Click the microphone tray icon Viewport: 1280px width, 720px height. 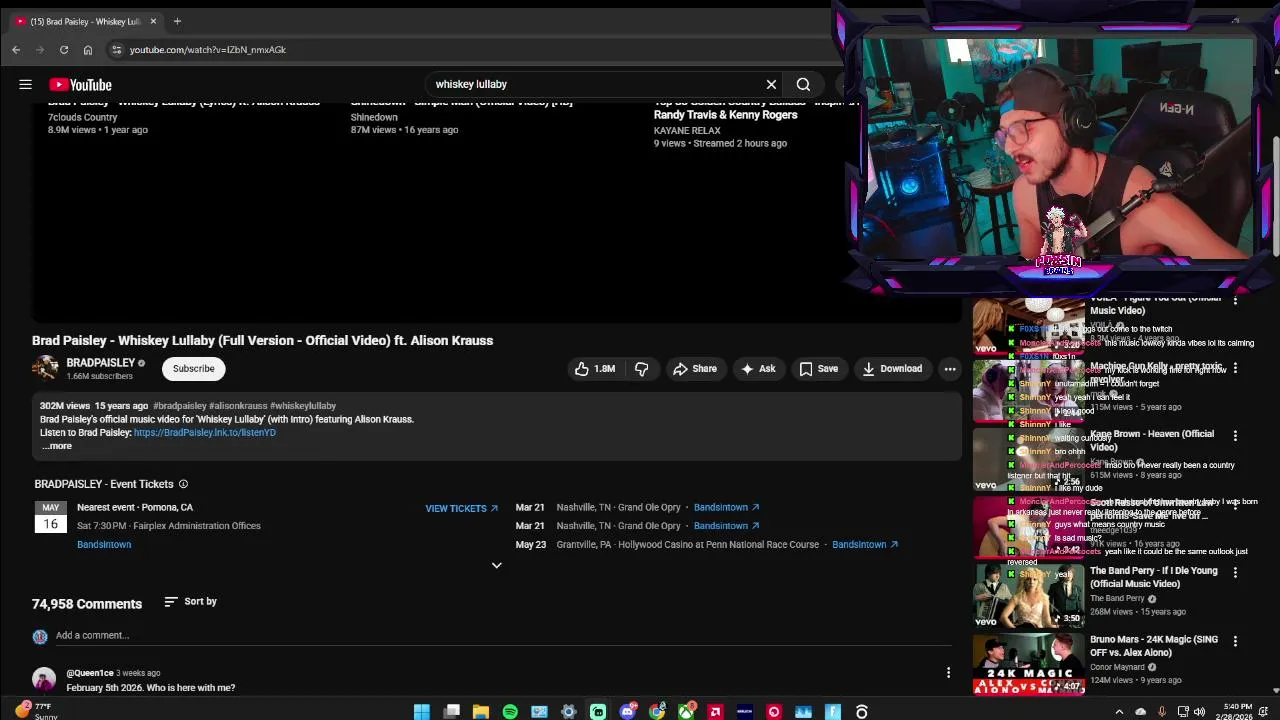[1161, 712]
